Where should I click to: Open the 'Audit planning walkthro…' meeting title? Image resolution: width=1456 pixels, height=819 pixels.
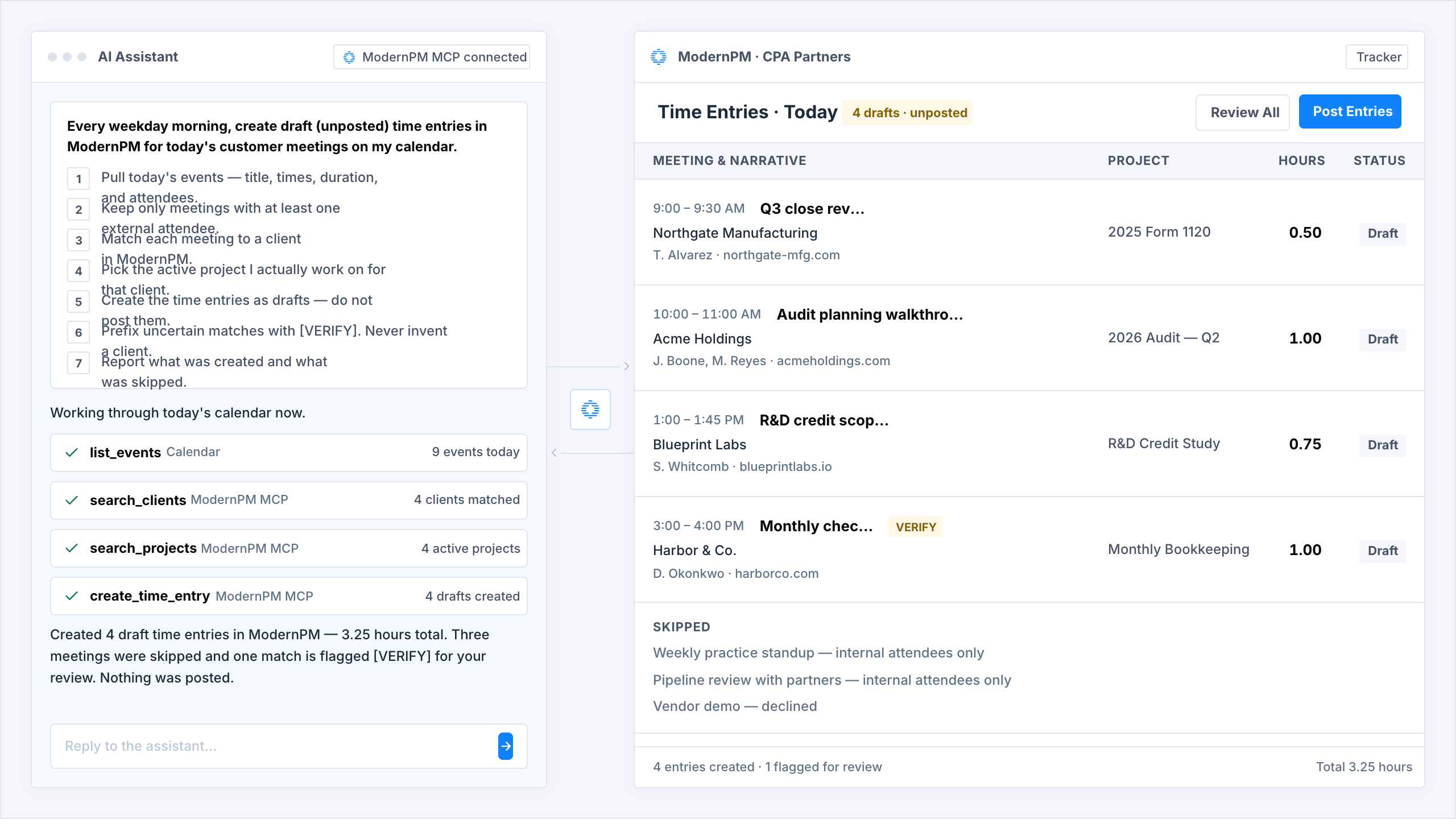pyautogui.click(x=870, y=315)
